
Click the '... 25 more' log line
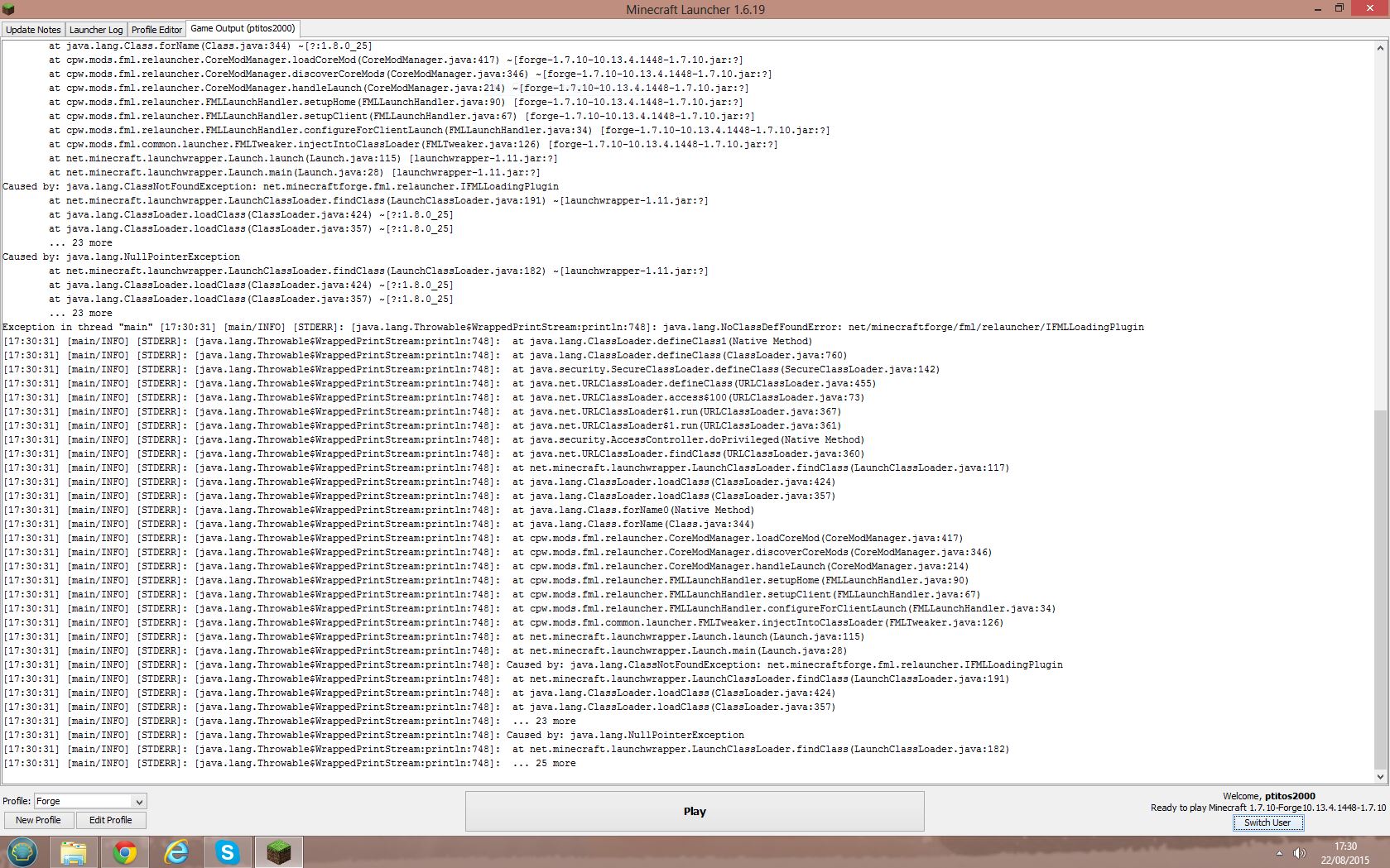point(290,763)
